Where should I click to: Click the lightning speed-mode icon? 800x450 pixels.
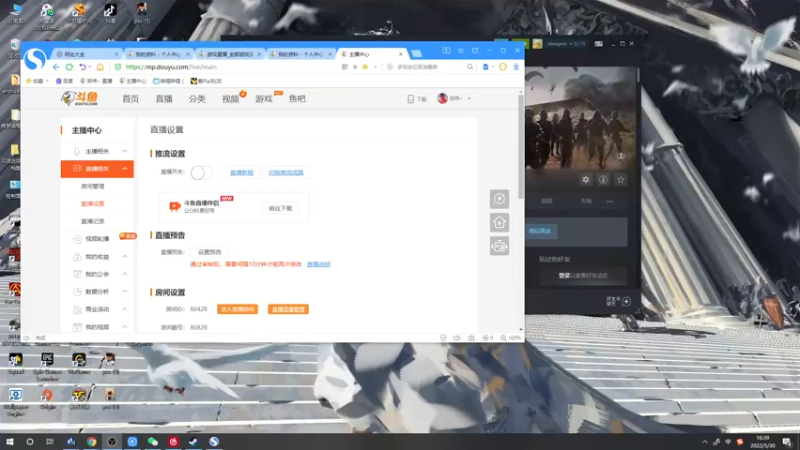click(x=355, y=67)
